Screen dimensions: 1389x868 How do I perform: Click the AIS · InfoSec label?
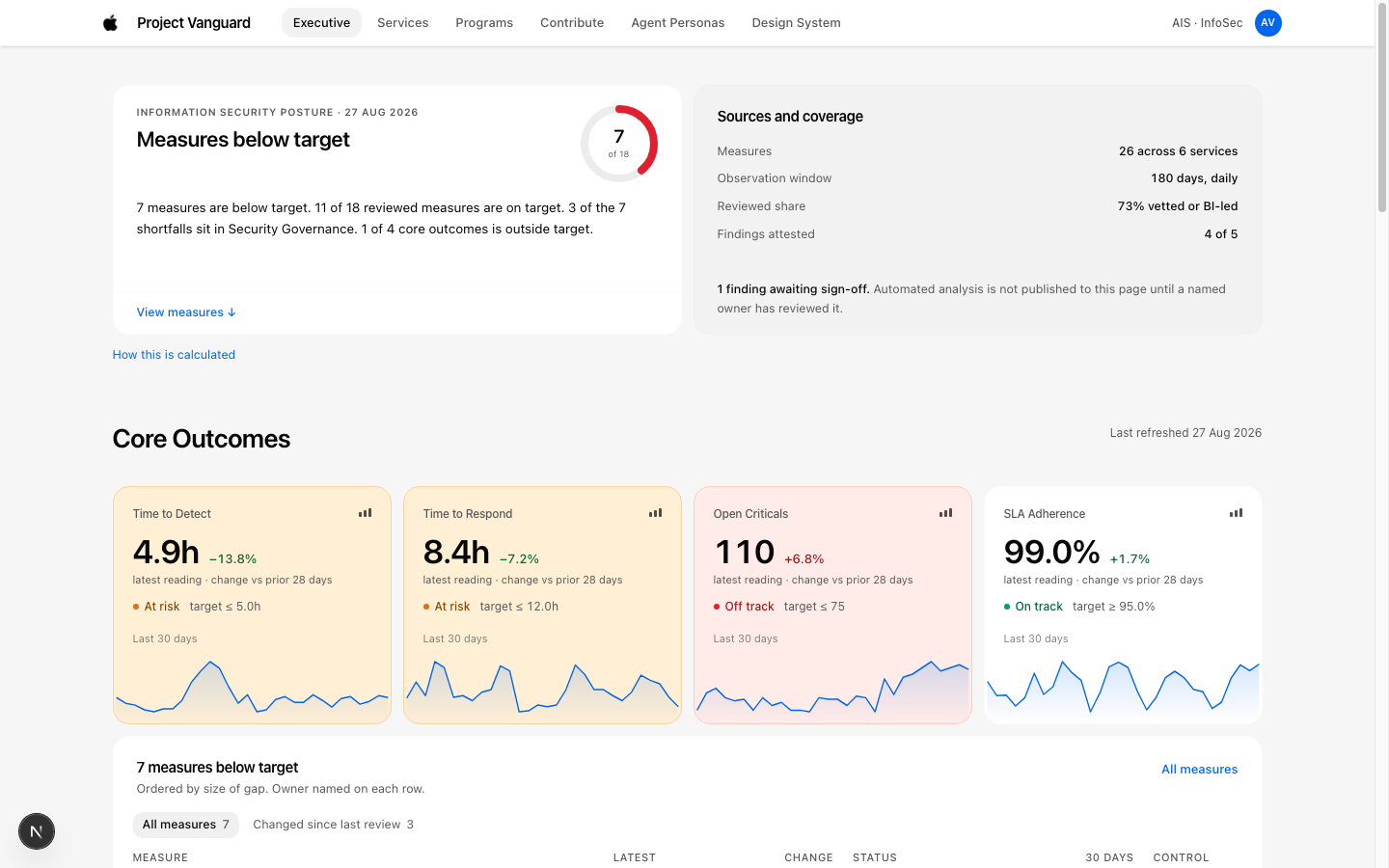coord(1207,23)
